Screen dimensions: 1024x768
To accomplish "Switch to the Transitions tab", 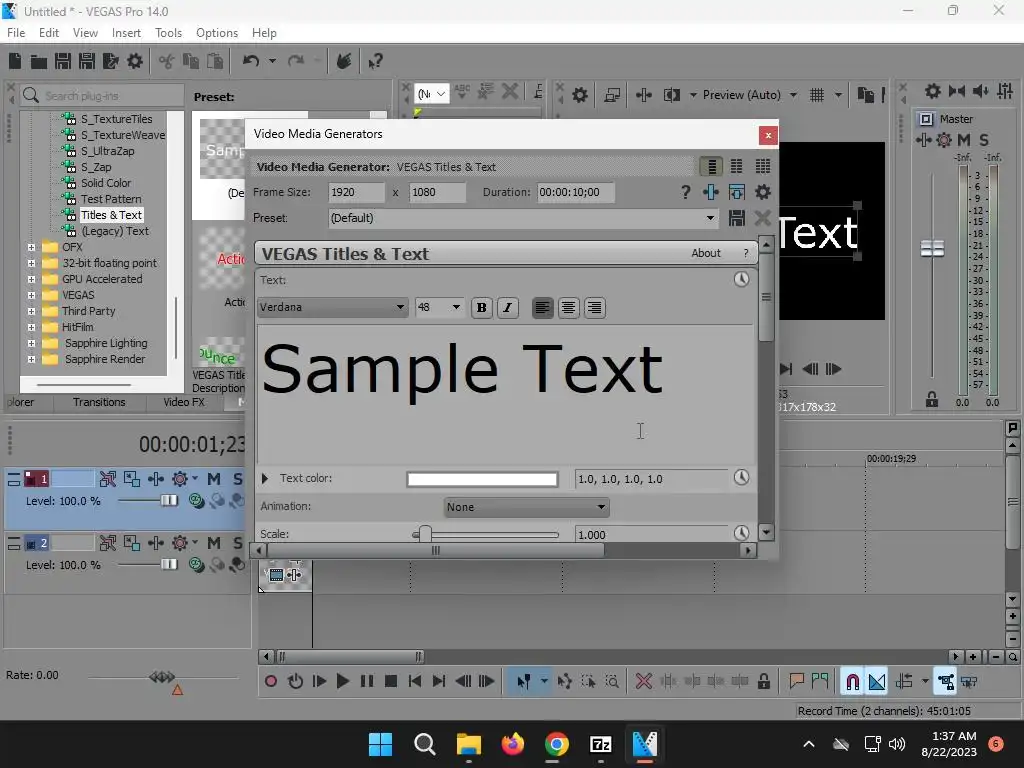I will pos(99,402).
